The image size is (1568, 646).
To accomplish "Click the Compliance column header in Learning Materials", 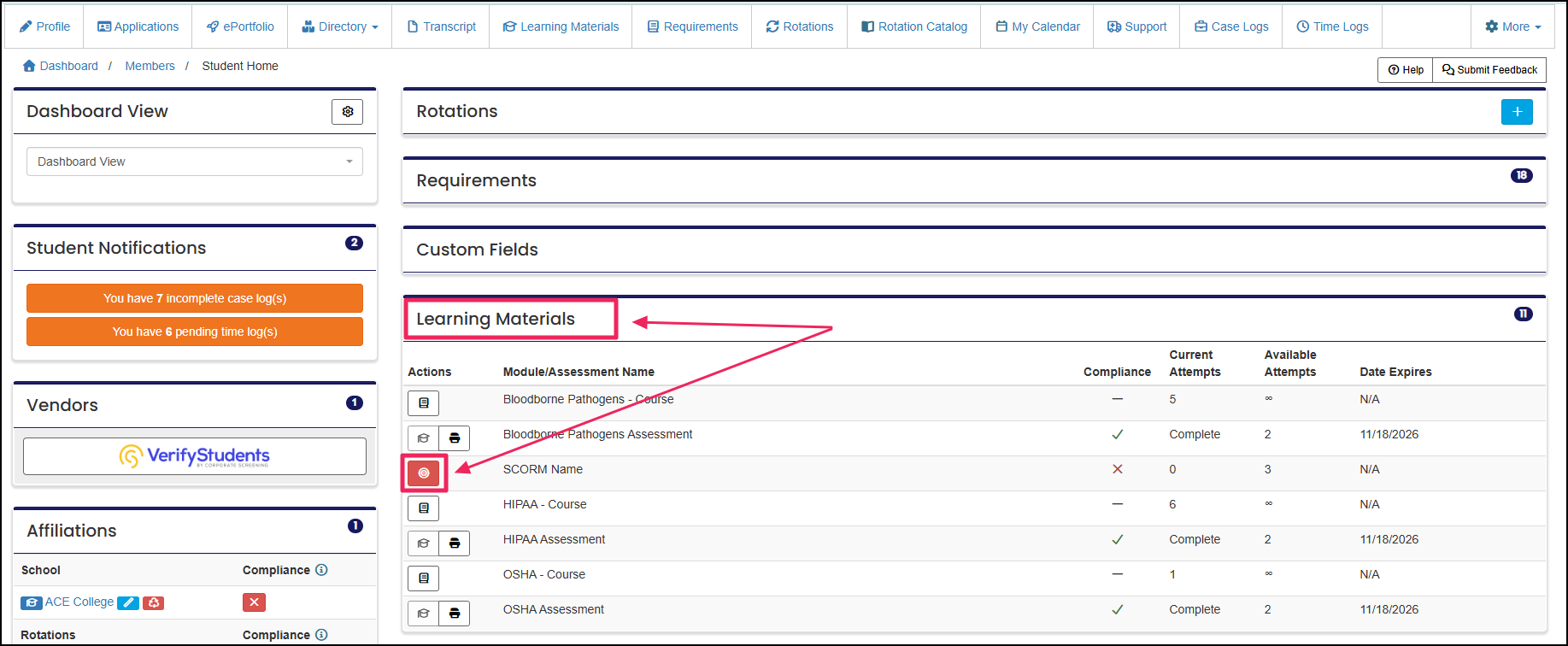I will pyautogui.click(x=1117, y=372).
